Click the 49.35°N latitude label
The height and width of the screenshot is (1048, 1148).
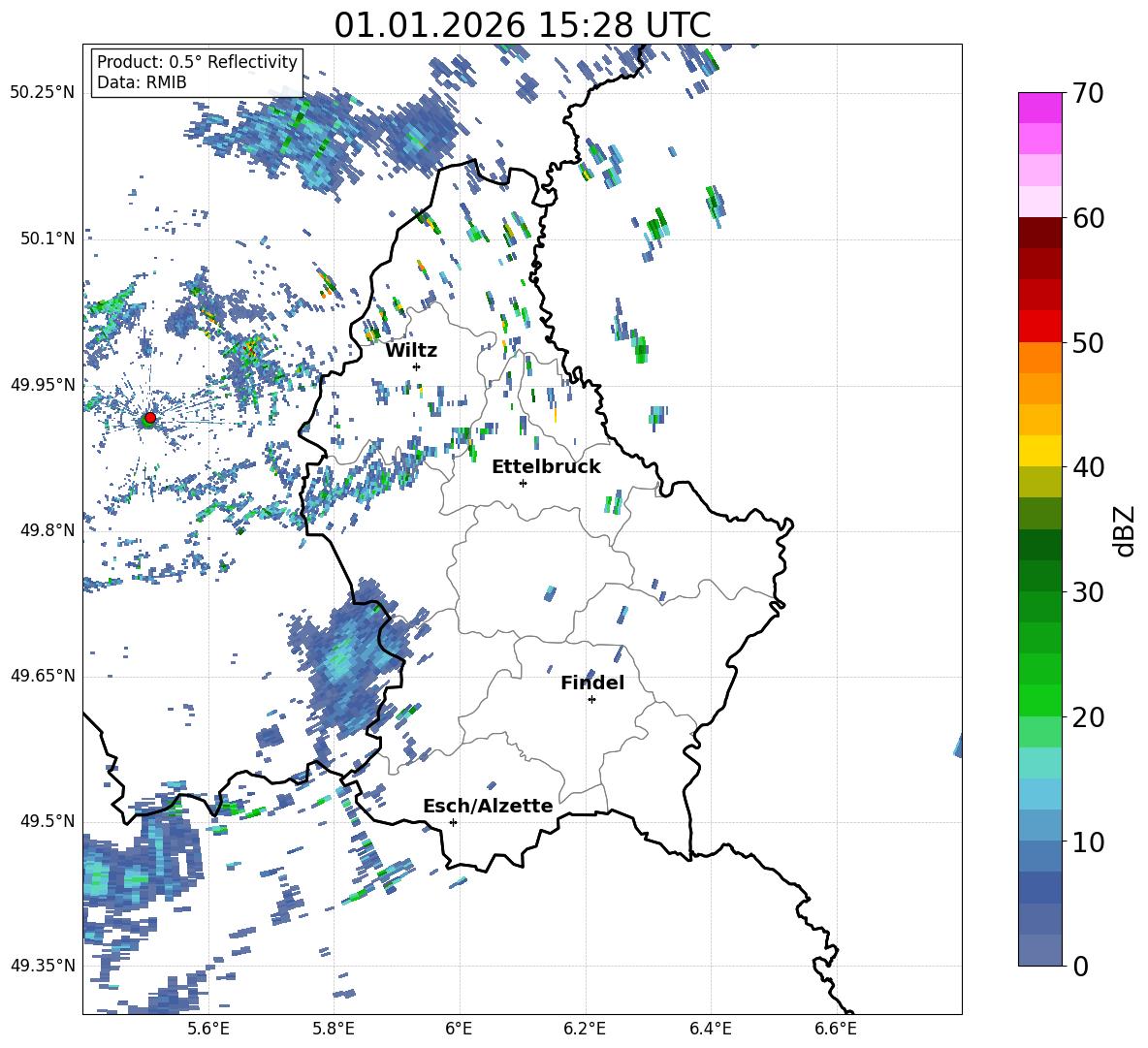coord(43,966)
